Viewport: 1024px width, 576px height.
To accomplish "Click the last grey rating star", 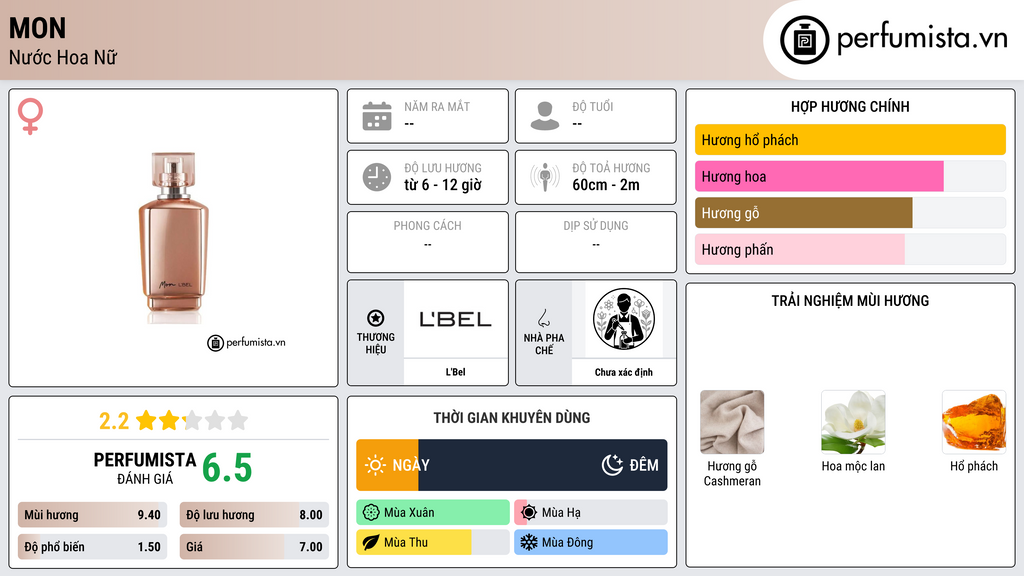I will click(x=238, y=421).
